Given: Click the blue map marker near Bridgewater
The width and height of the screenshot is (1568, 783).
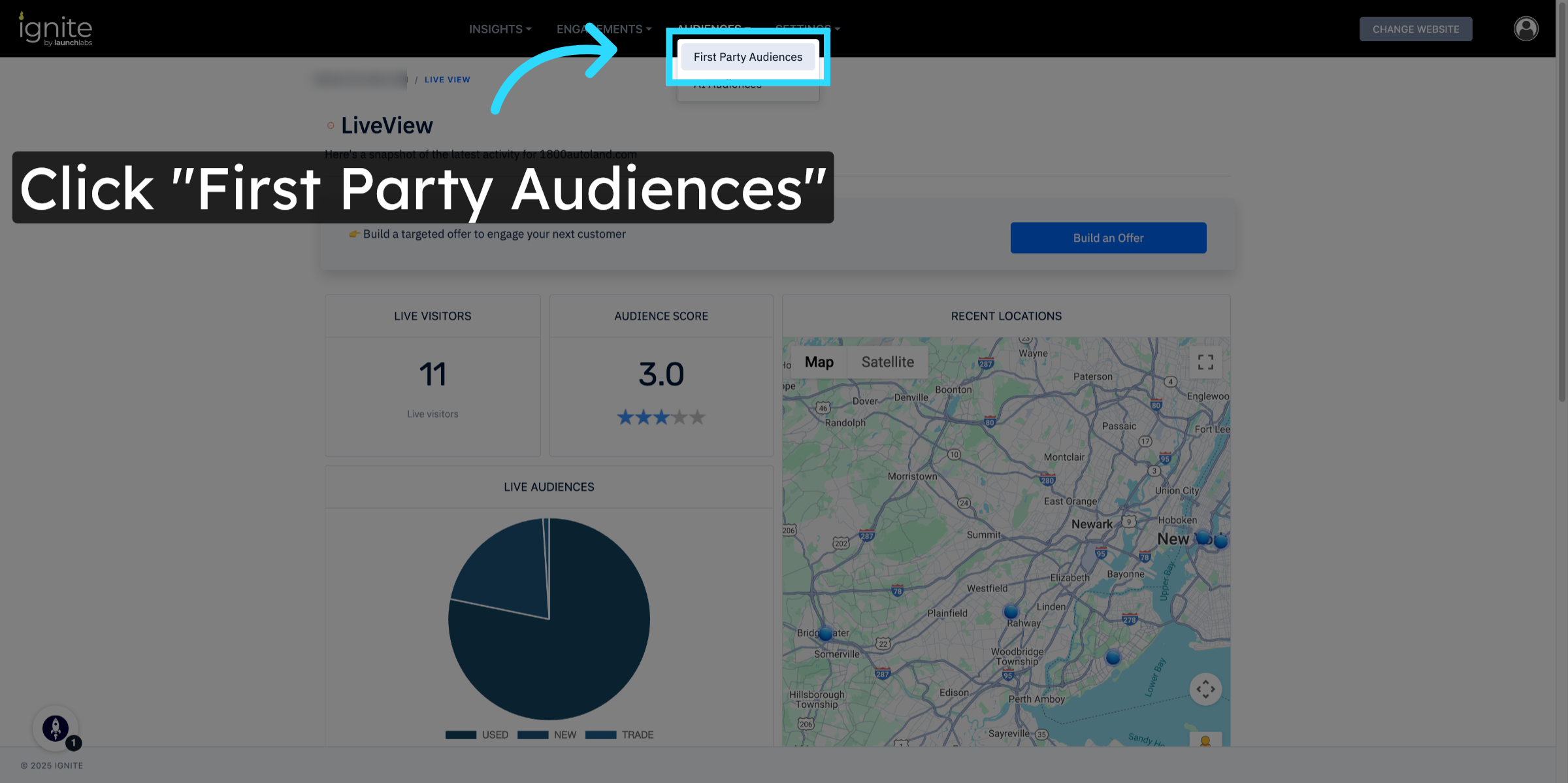Looking at the screenshot, I should click(825, 633).
